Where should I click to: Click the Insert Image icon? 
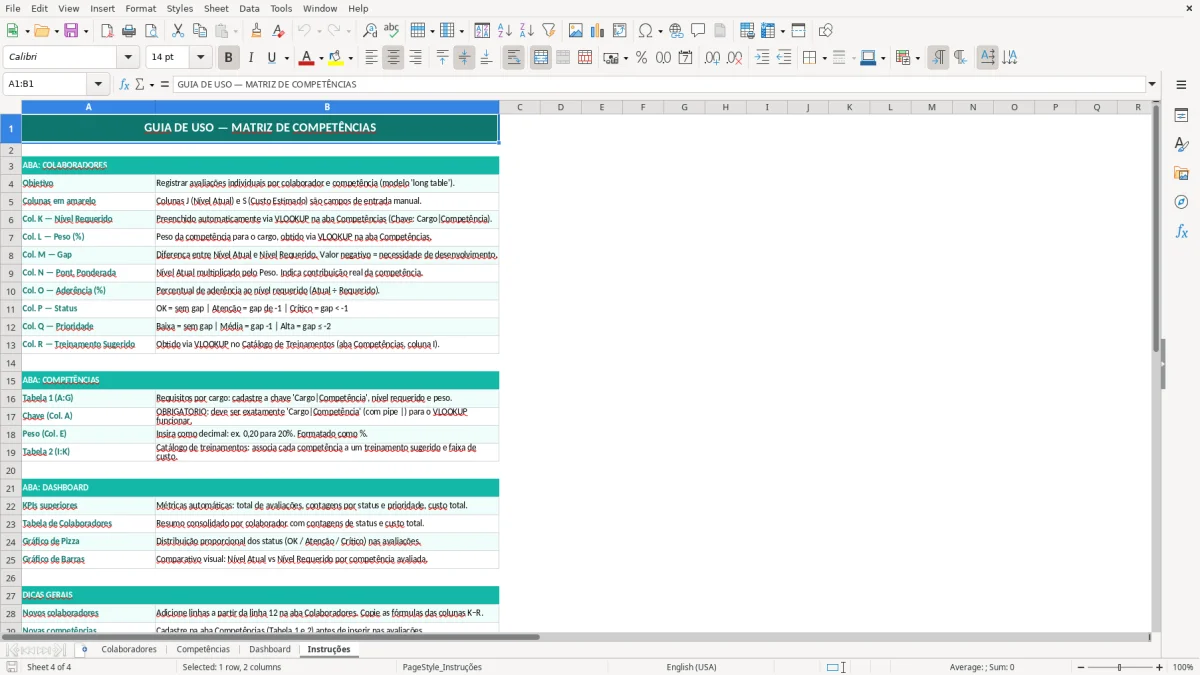click(x=576, y=30)
